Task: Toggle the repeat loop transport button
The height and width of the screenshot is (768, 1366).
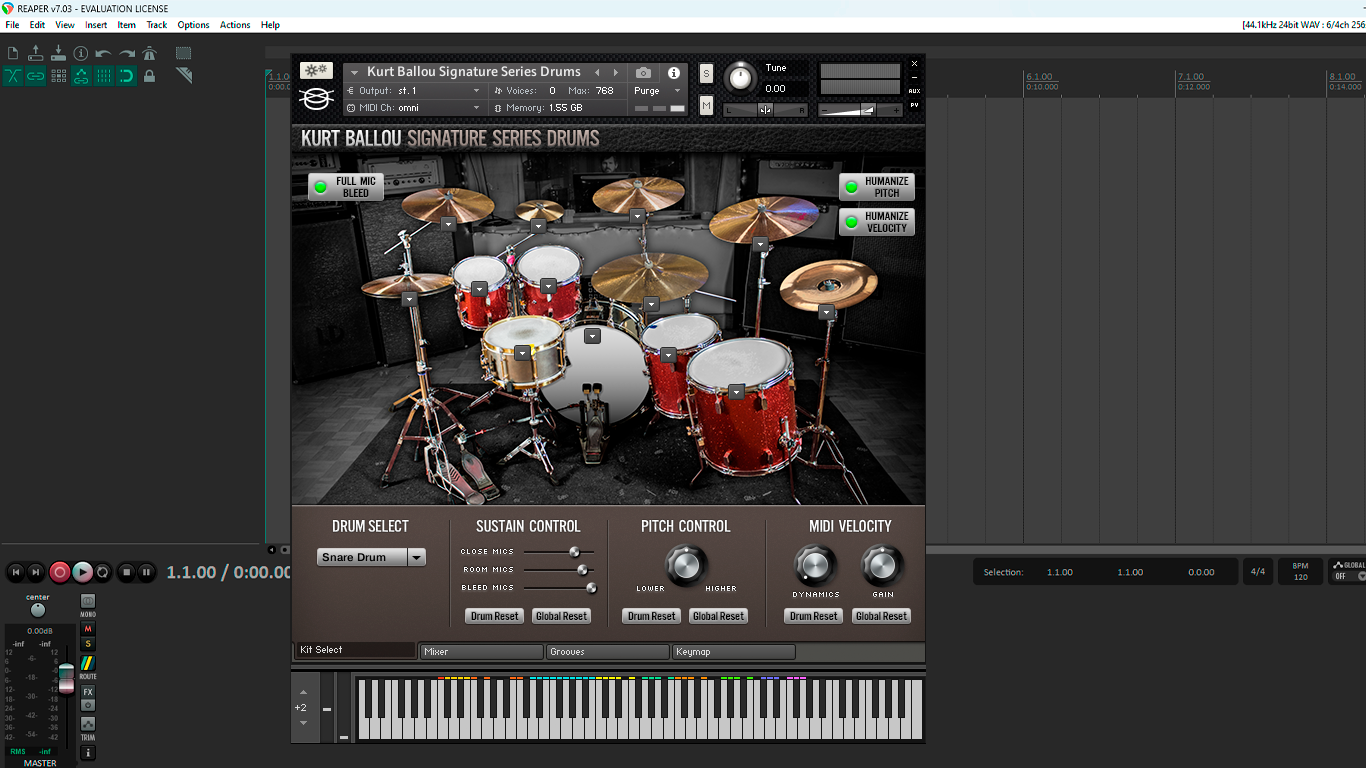Action: (103, 572)
